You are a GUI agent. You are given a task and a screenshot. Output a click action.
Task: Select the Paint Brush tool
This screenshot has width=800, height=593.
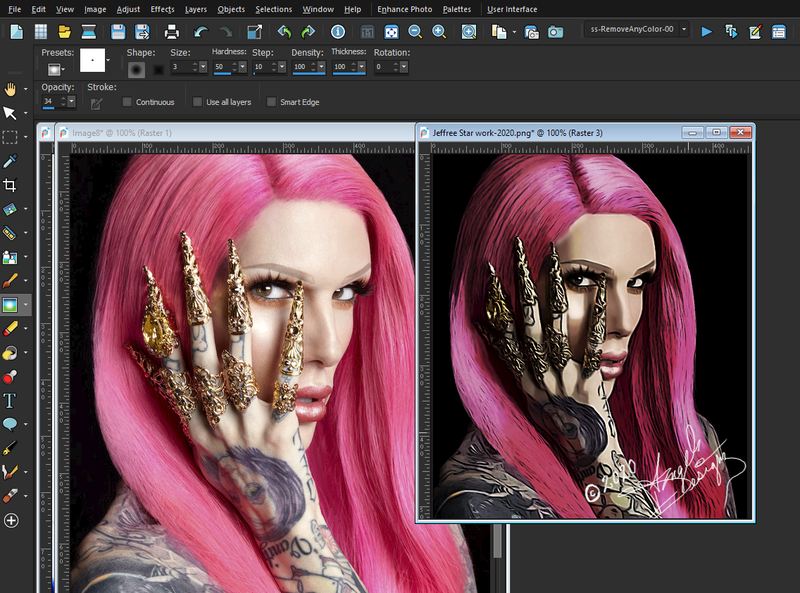click(11, 281)
